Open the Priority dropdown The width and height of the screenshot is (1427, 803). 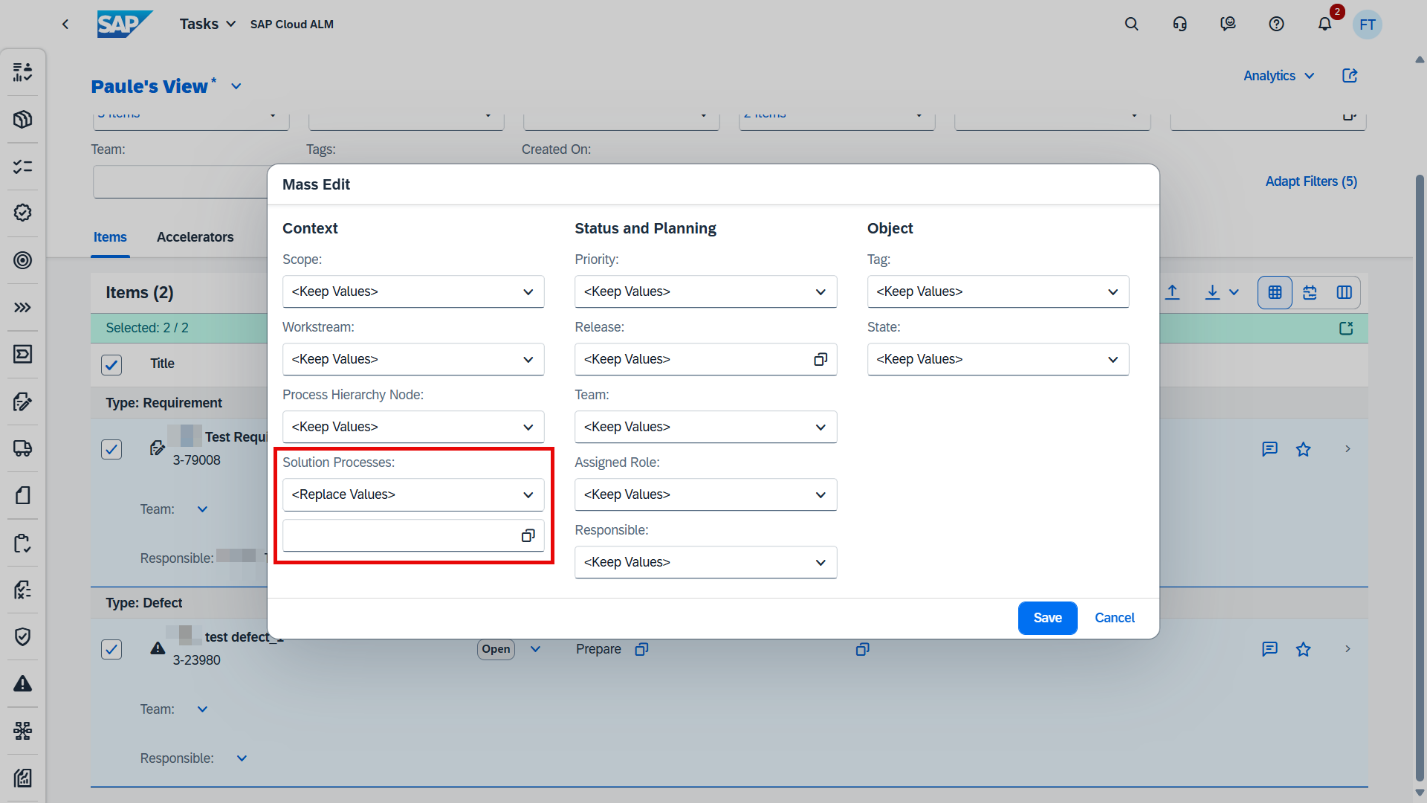705,292
